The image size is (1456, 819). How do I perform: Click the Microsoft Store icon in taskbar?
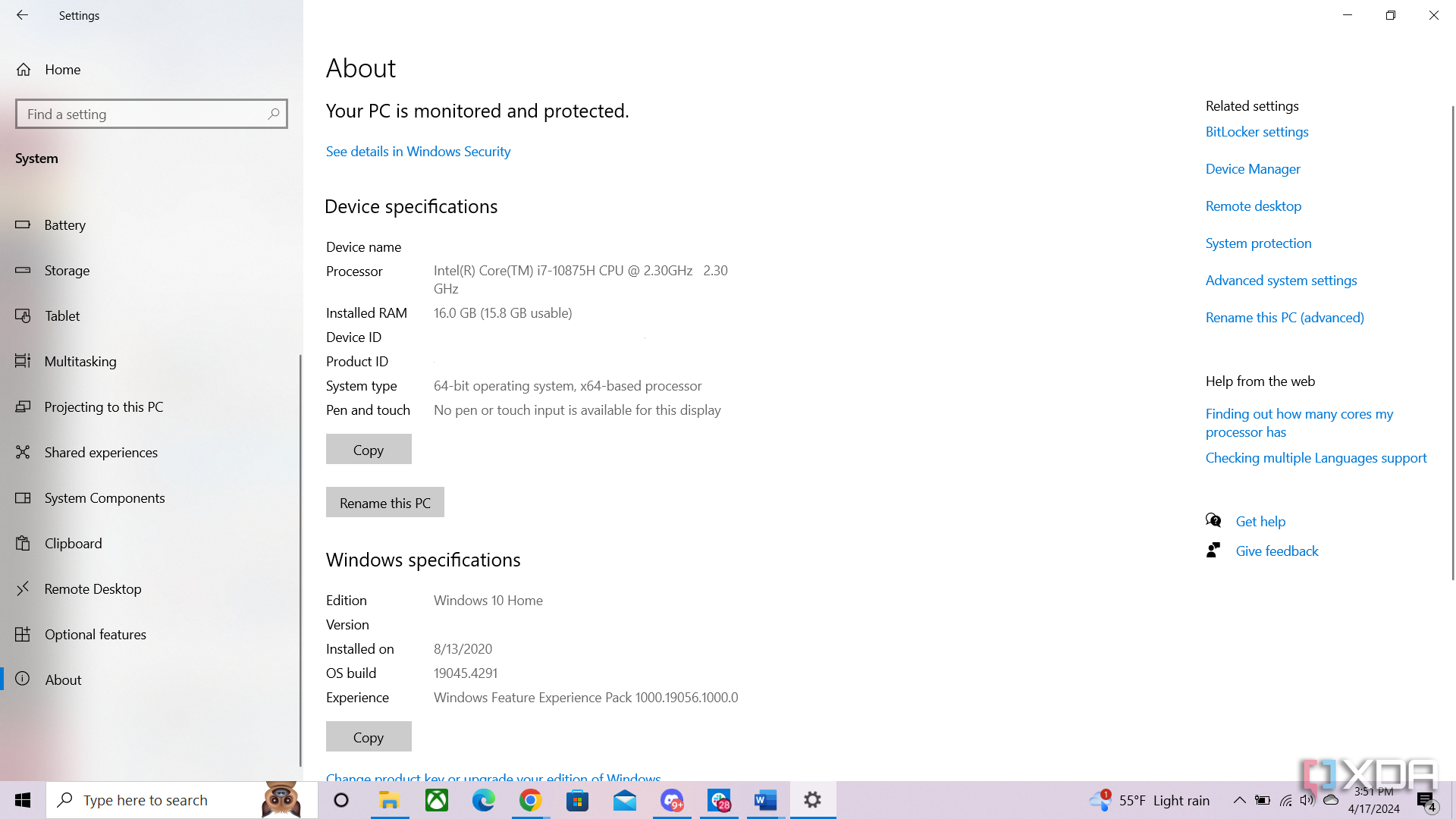pos(577,800)
